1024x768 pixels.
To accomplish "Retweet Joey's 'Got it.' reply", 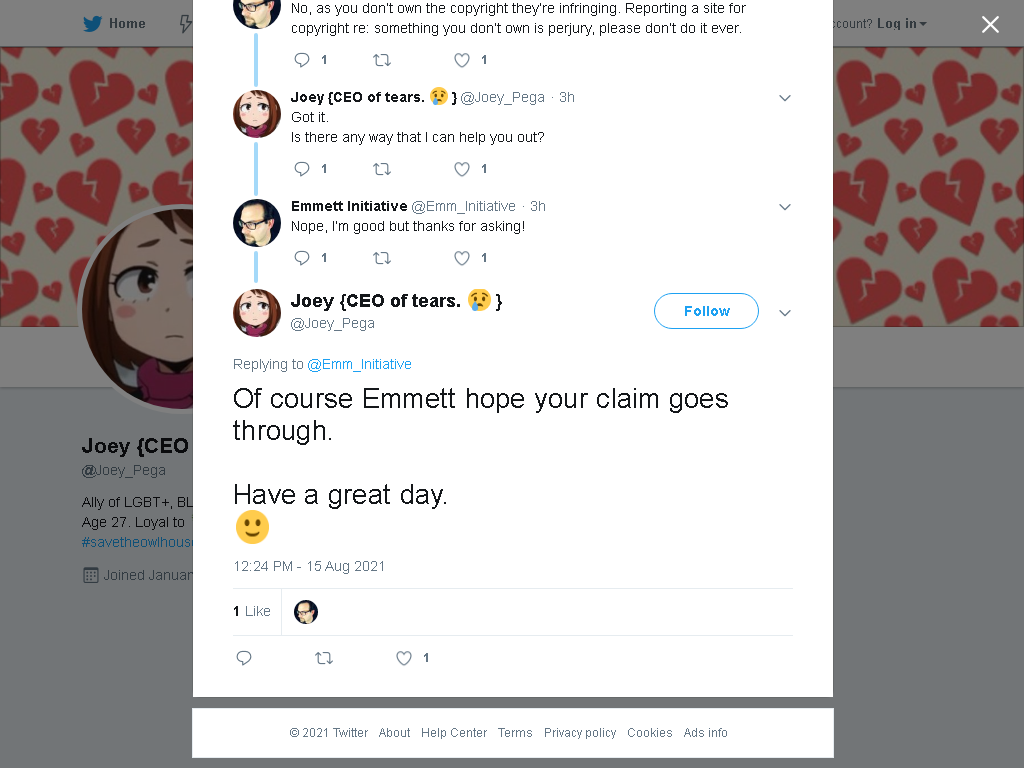I will tap(381, 169).
